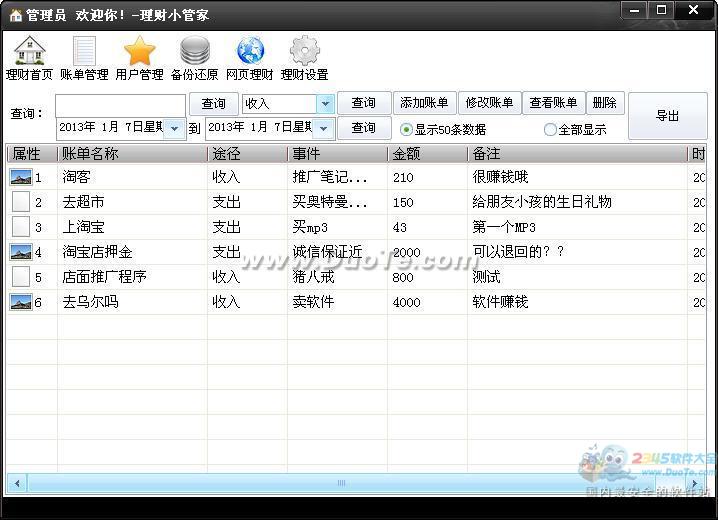Open the end date picker dropdown

coord(324,128)
